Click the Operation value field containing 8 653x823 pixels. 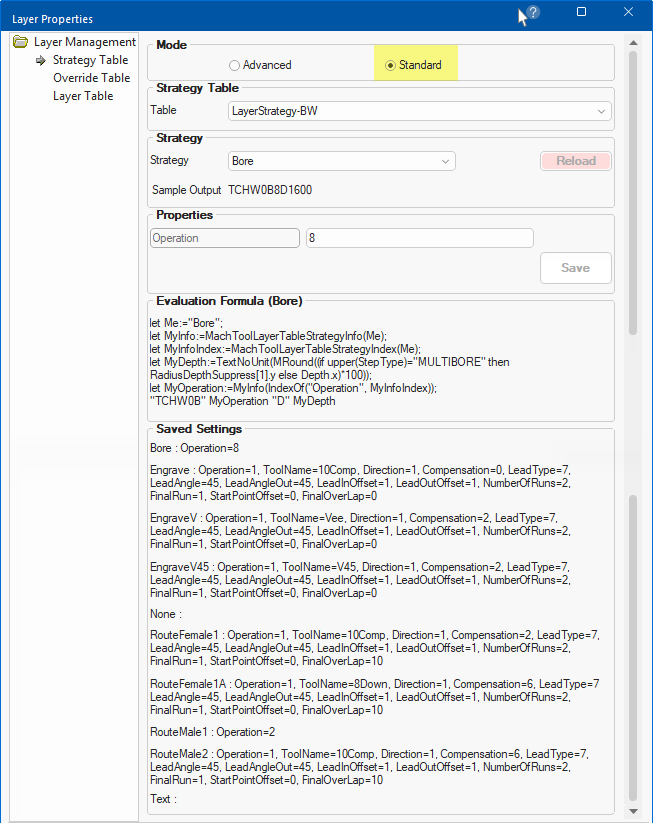(x=419, y=238)
